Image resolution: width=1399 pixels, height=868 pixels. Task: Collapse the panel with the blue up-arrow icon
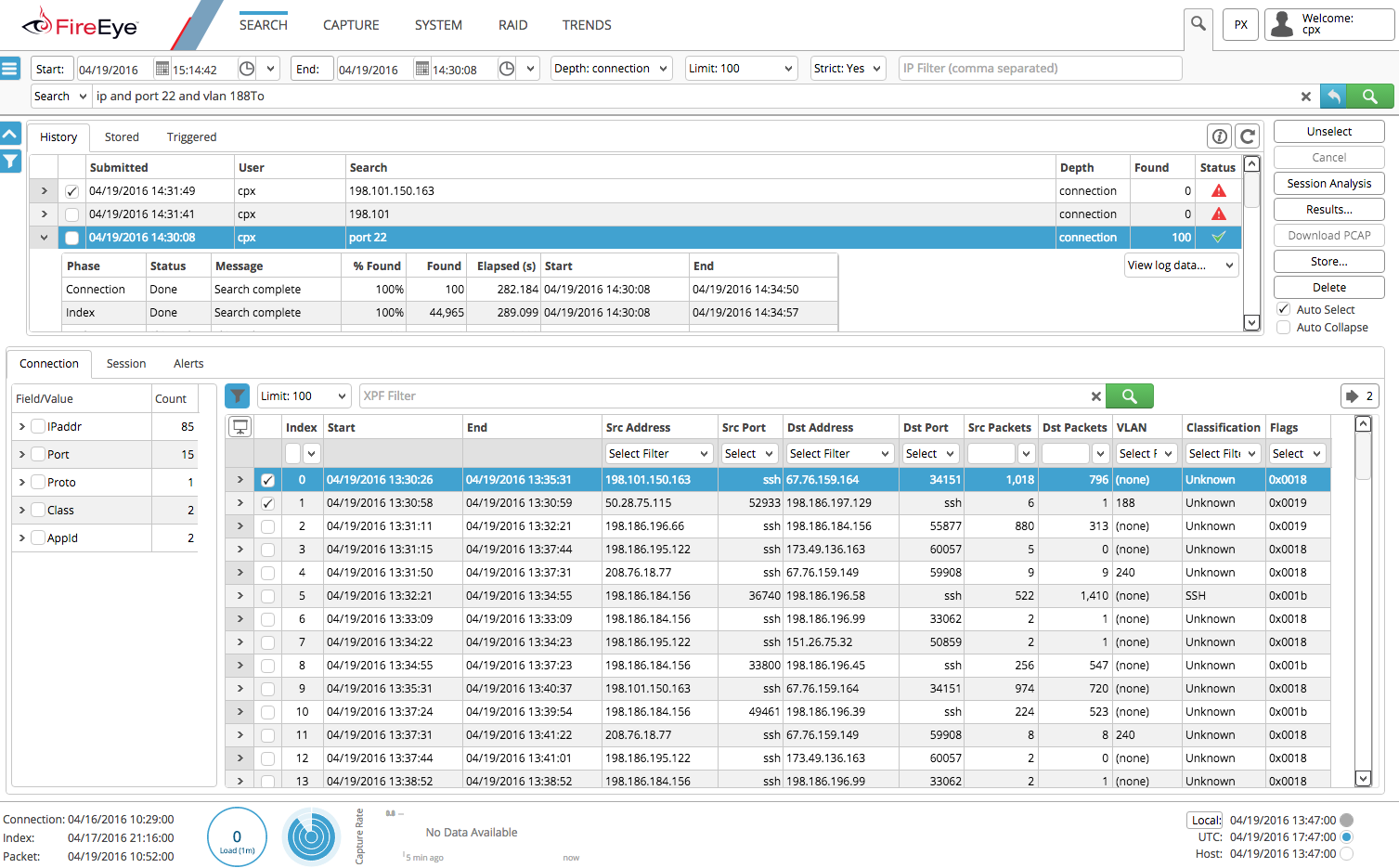point(10,134)
